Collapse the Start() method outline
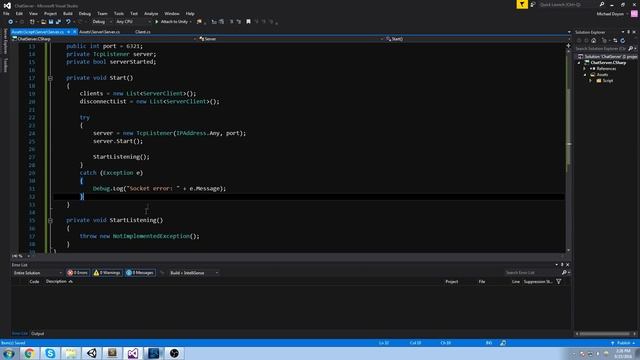This screenshot has height=360, width=640. (x=50, y=78)
